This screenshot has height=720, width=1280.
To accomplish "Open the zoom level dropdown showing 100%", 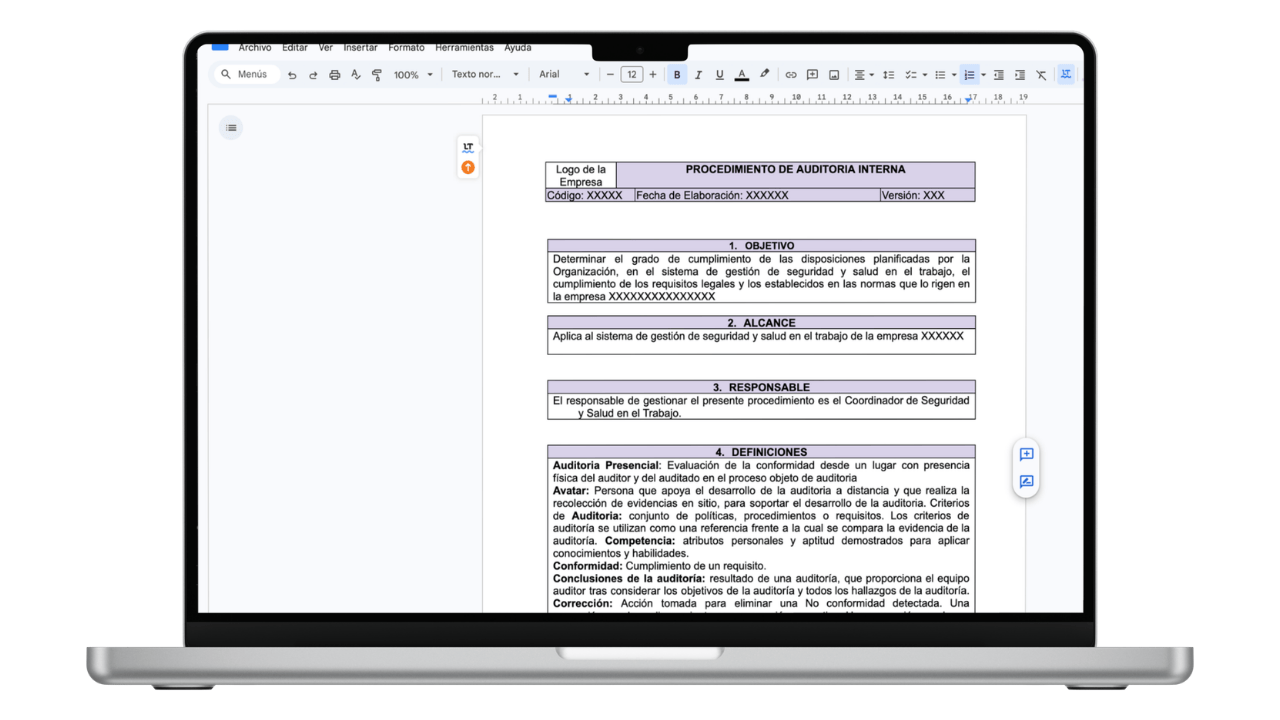I will pyautogui.click(x=412, y=74).
